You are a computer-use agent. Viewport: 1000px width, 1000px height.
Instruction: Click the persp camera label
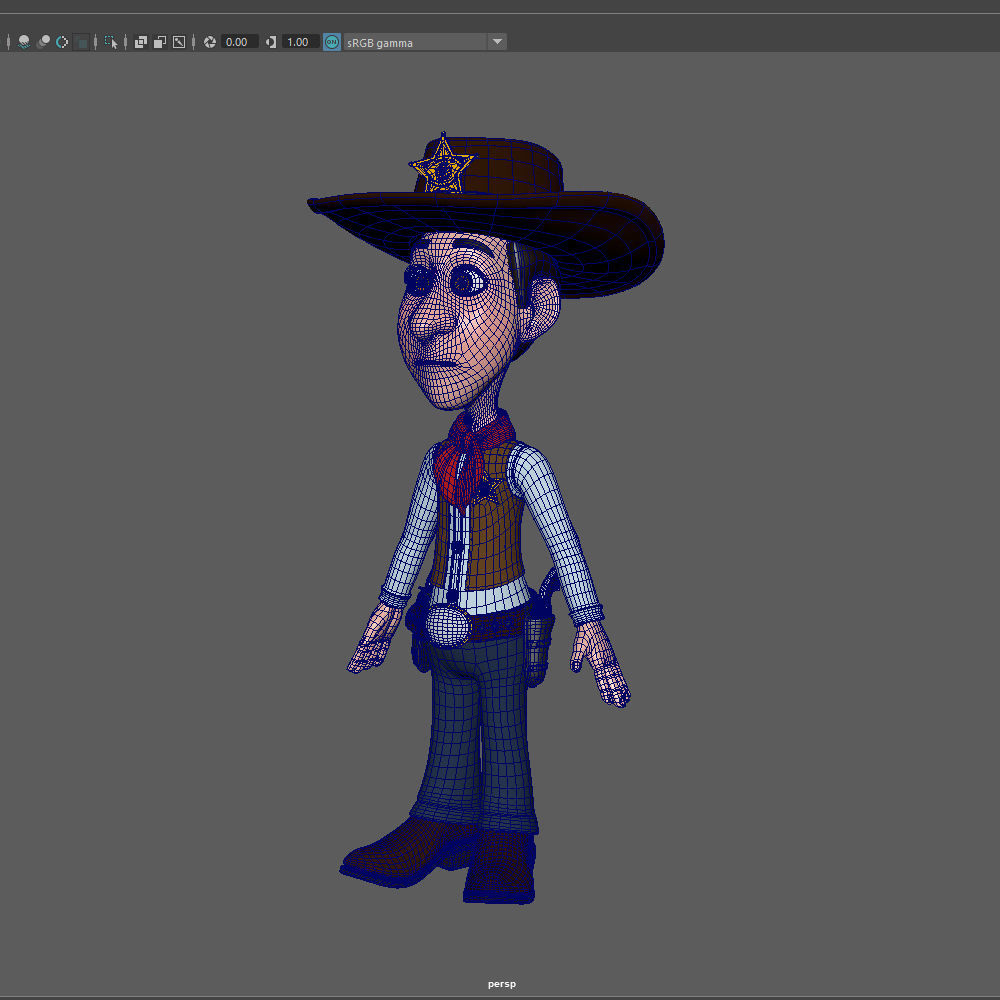501,984
